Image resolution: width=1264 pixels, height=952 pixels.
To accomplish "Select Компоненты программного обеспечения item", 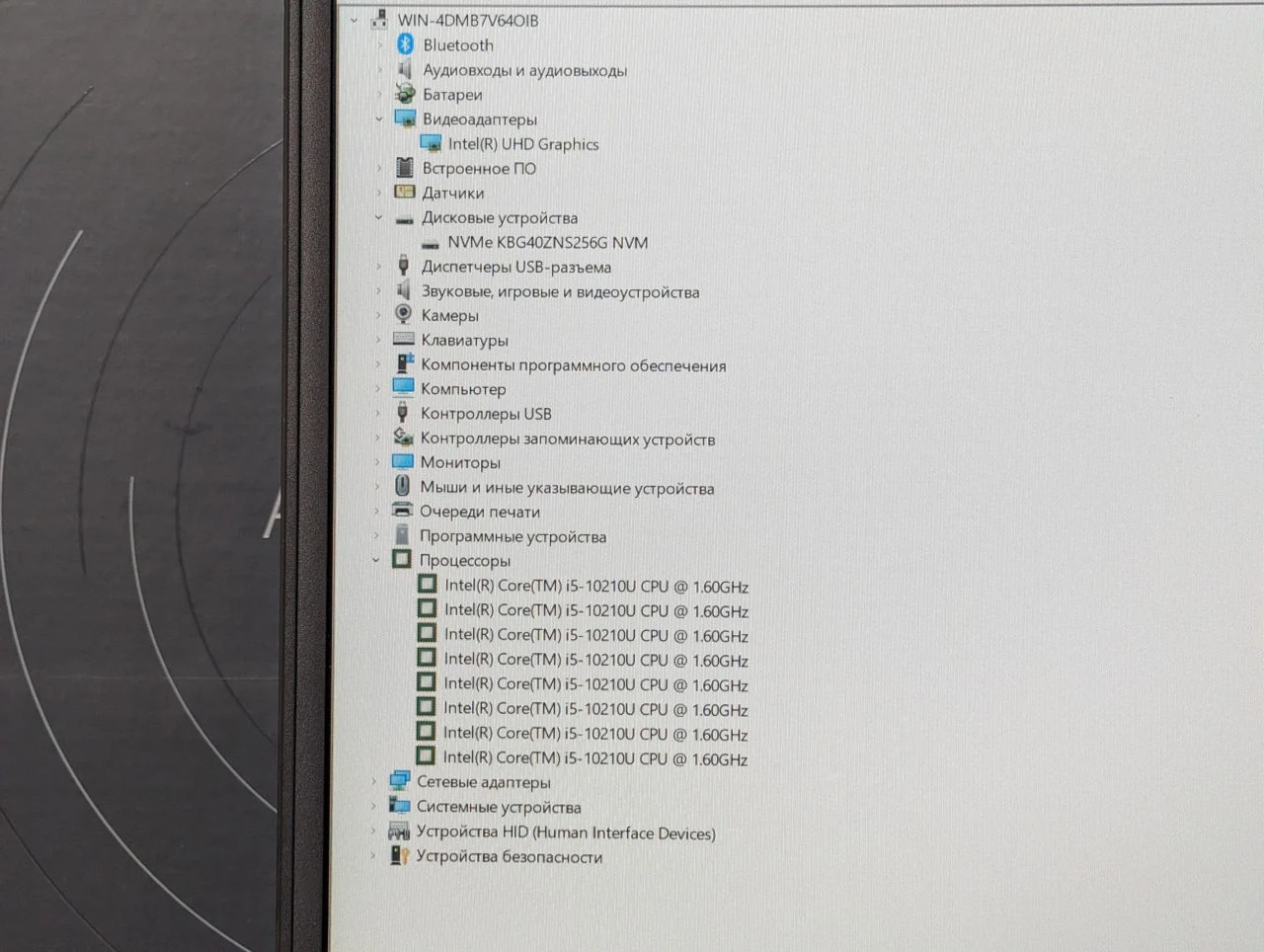I will [573, 365].
